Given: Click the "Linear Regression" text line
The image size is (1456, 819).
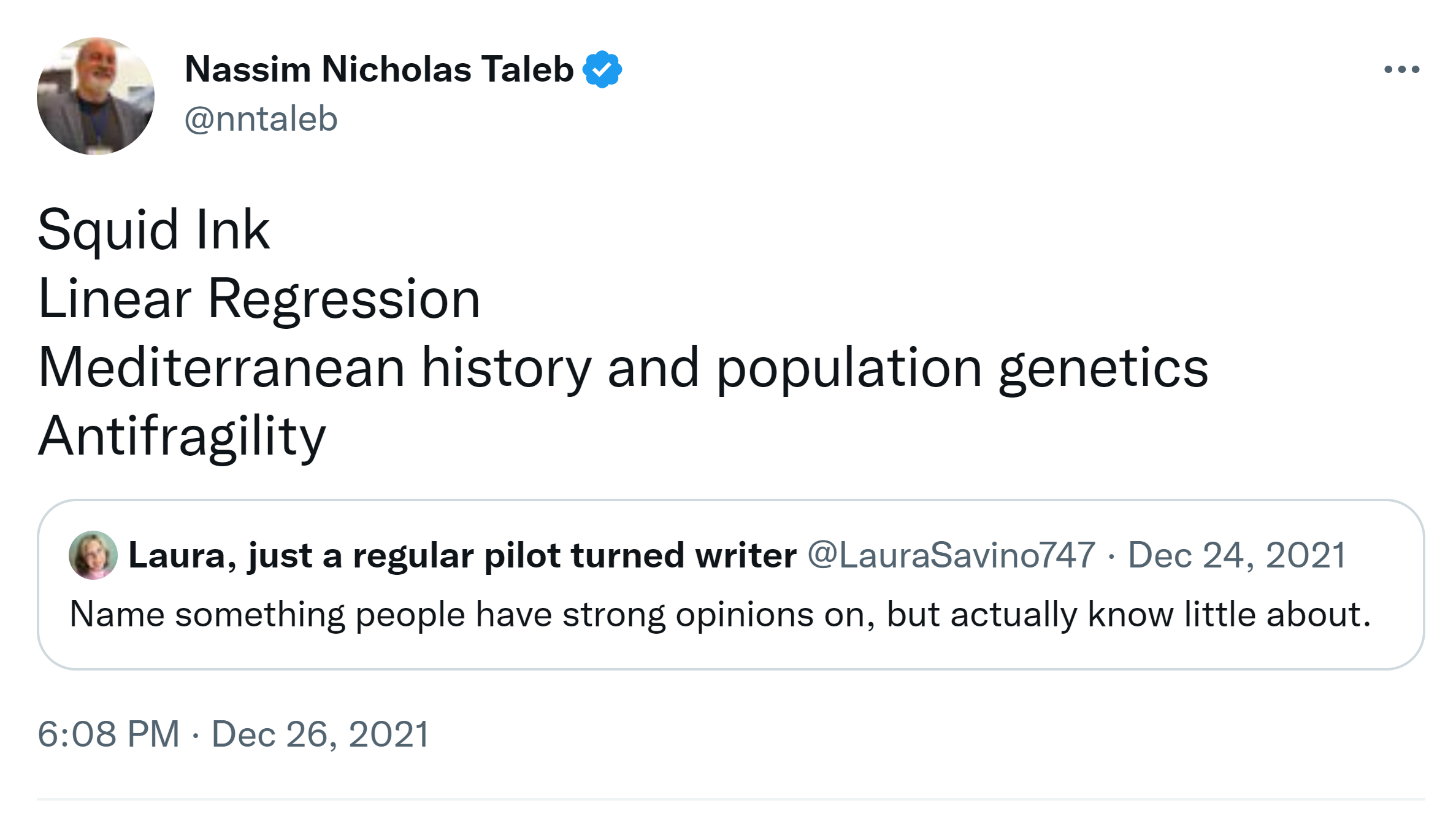Looking at the screenshot, I should click(259, 299).
